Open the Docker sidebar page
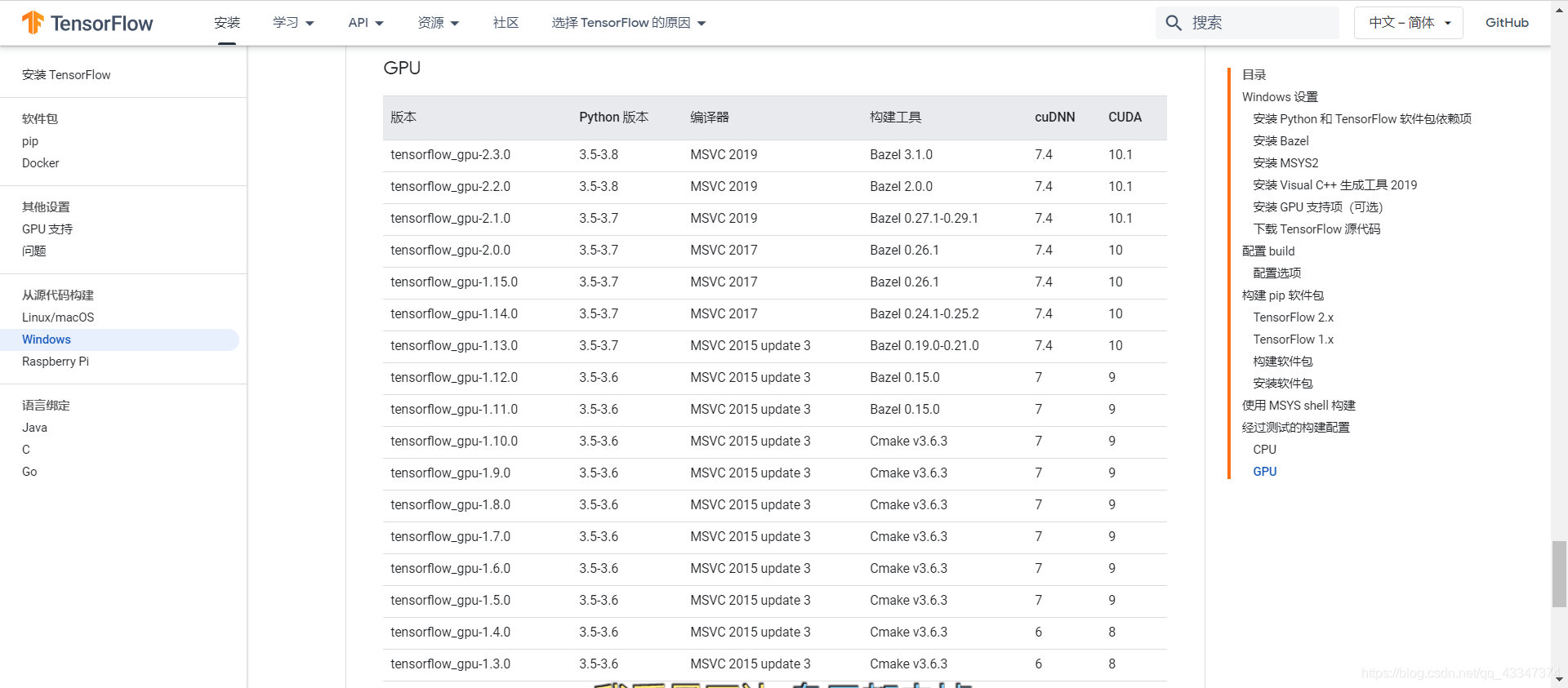The image size is (1568, 688). [x=41, y=163]
